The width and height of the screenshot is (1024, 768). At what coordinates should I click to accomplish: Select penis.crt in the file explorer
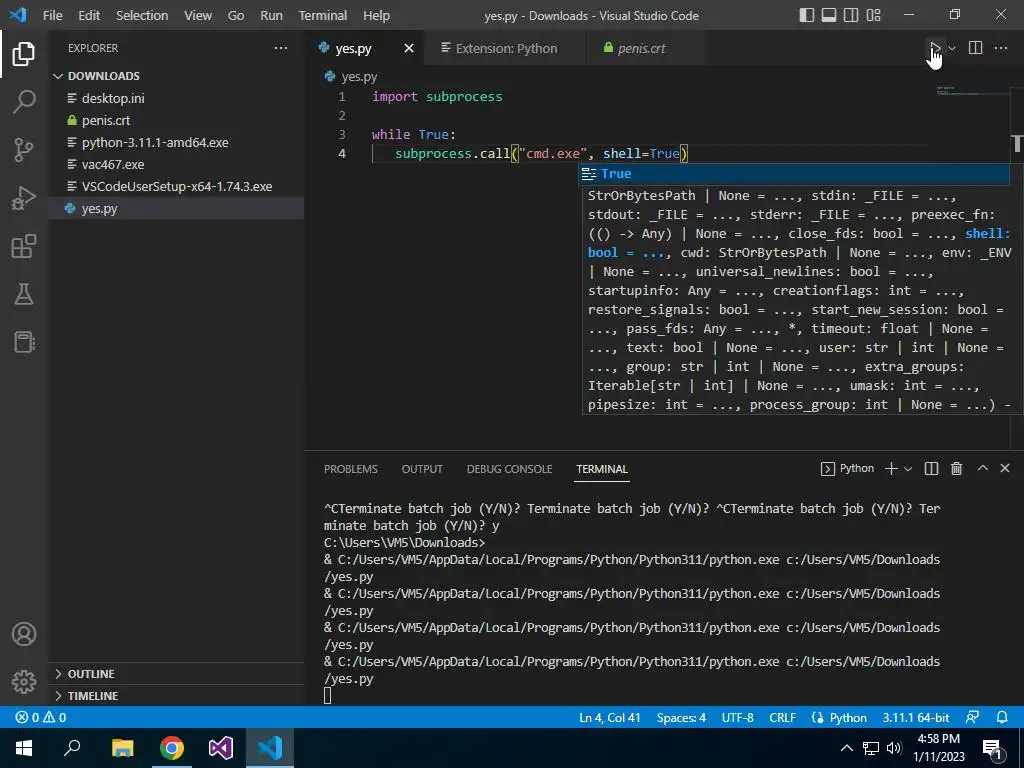176,120
